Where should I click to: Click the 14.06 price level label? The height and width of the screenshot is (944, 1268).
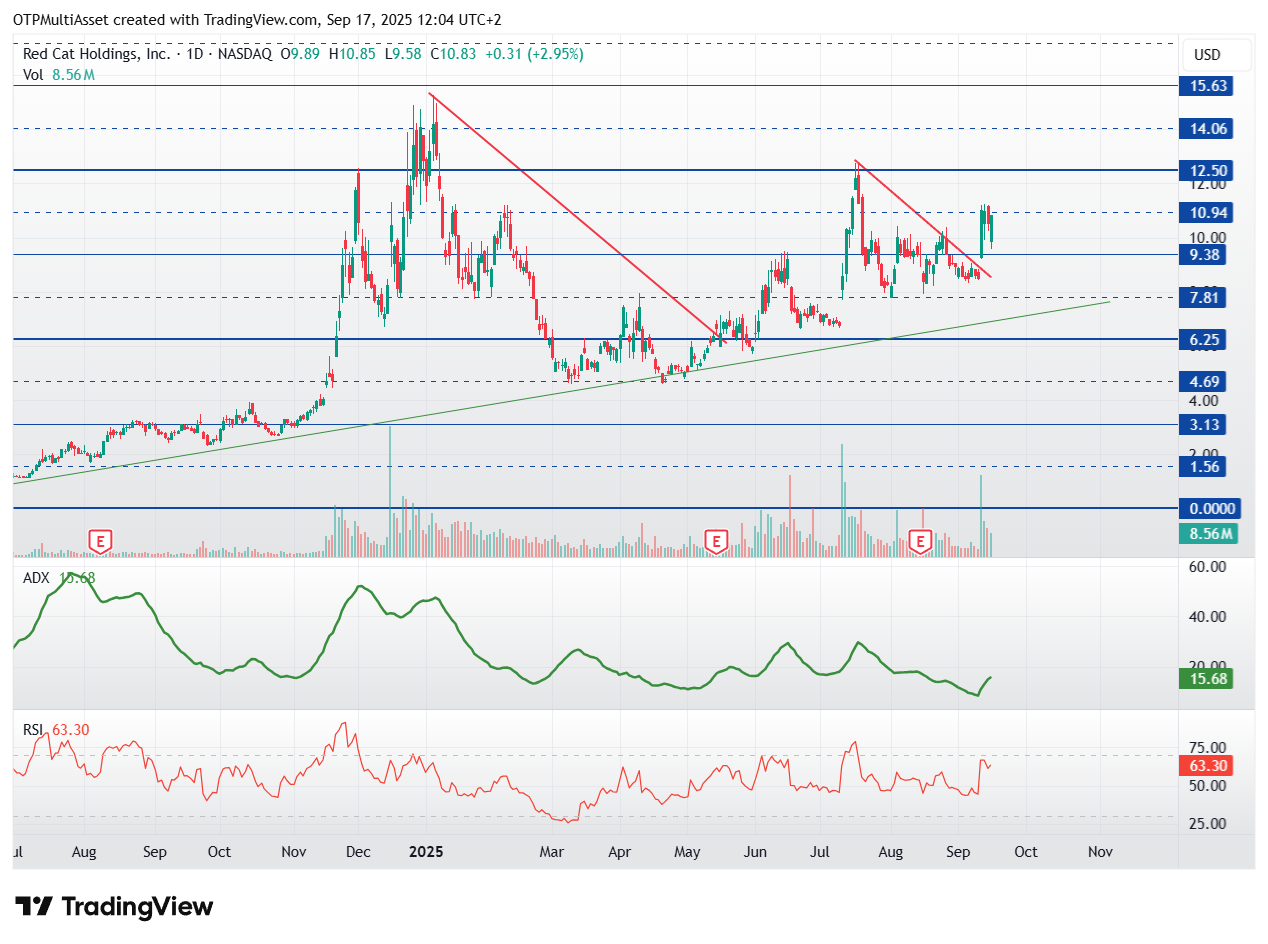click(x=1208, y=128)
